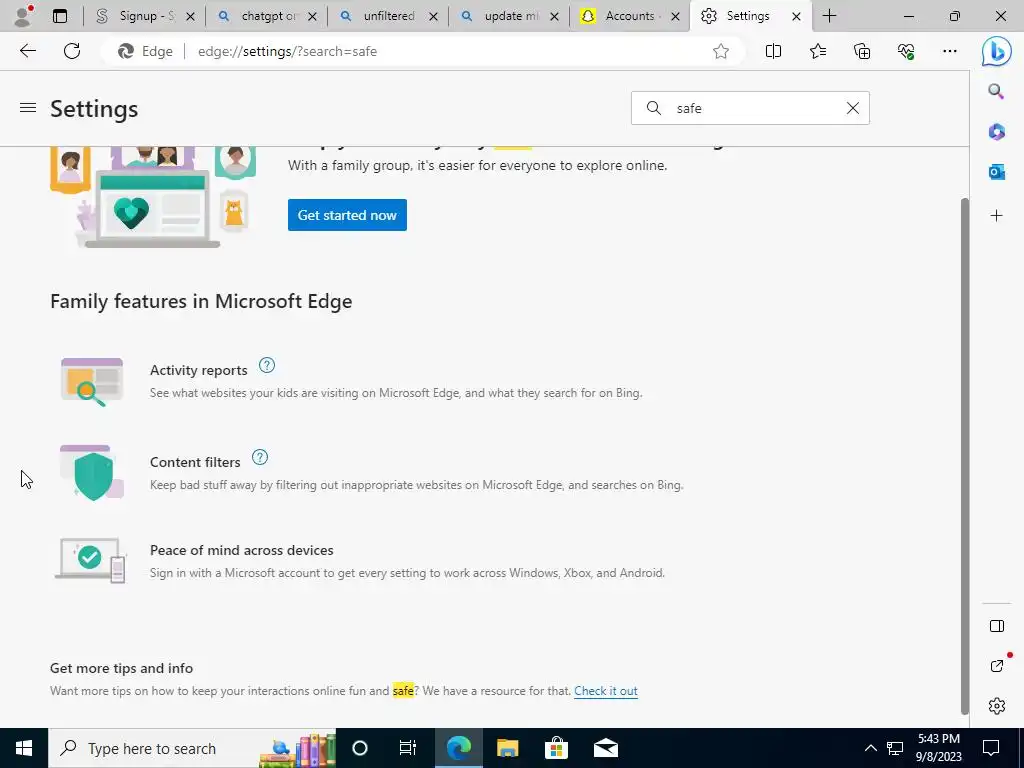Add a new sidebar app with plus icon
The width and height of the screenshot is (1024, 768).
[996, 216]
